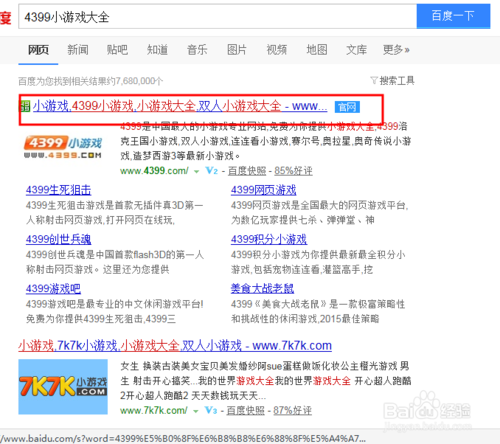Open the 音乐 tab
This screenshot has height=444, width=500.
click(197, 50)
